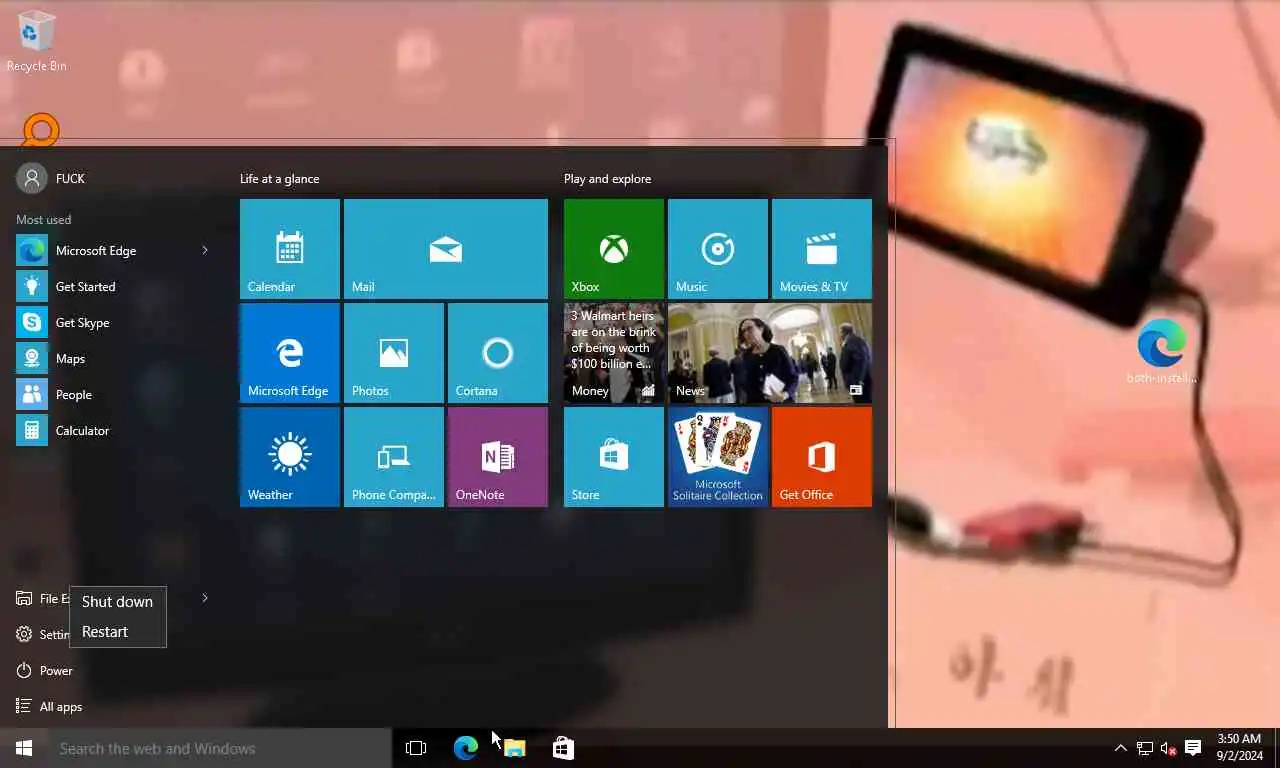Open Get Started in Most used list
1280x768 pixels.
coord(112,286)
